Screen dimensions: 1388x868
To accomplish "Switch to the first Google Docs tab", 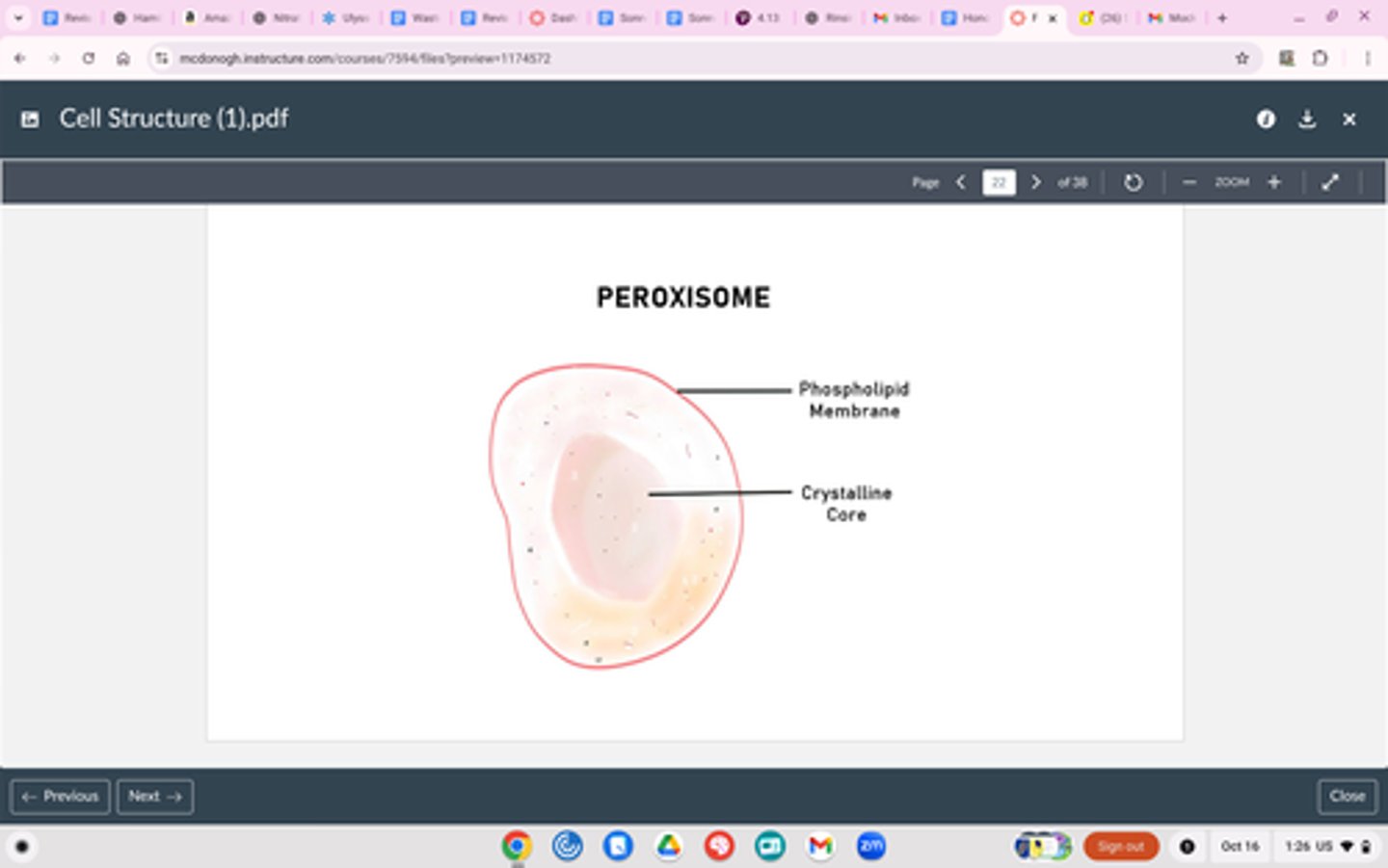I will pyautogui.click(x=67, y=18).
